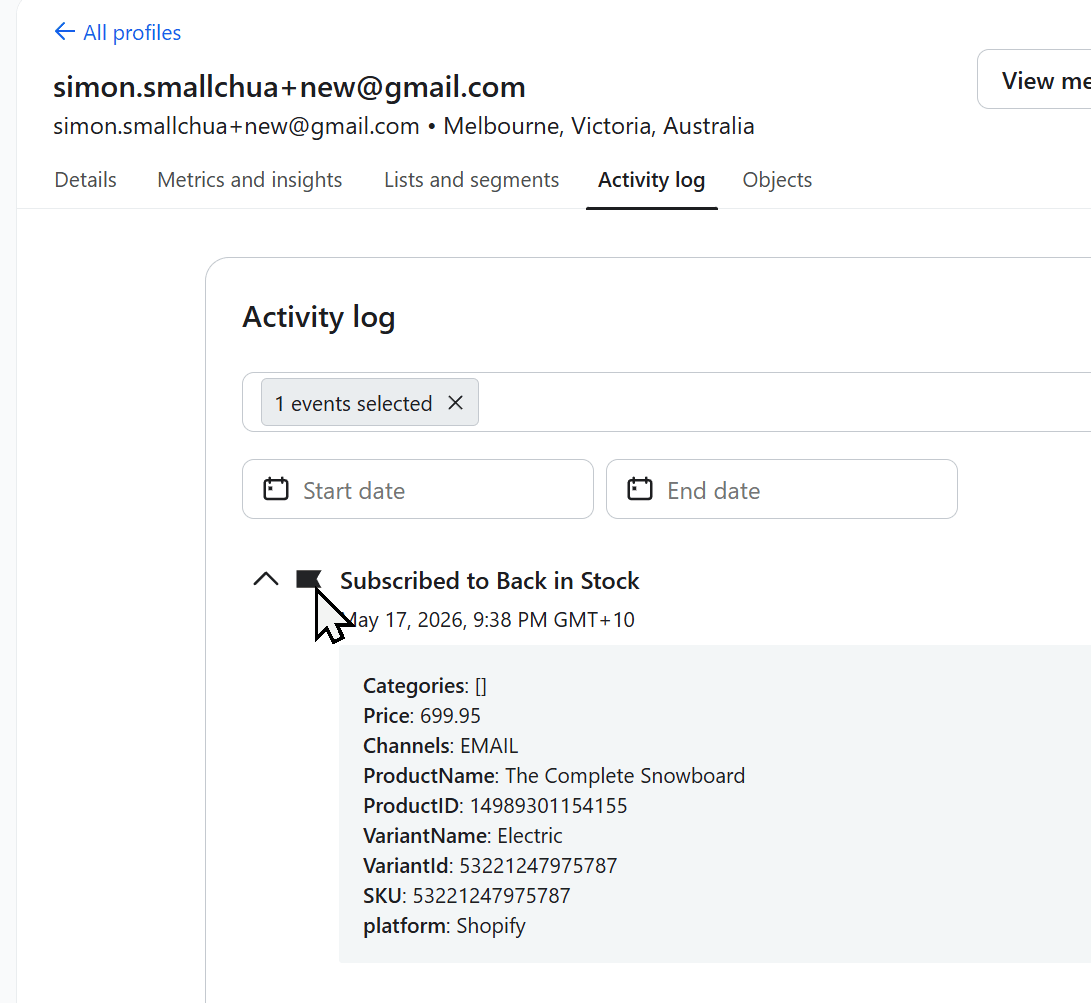Click the back arrow icon beside All profiles
The image size is (1091, 1003).
[65, 31]
